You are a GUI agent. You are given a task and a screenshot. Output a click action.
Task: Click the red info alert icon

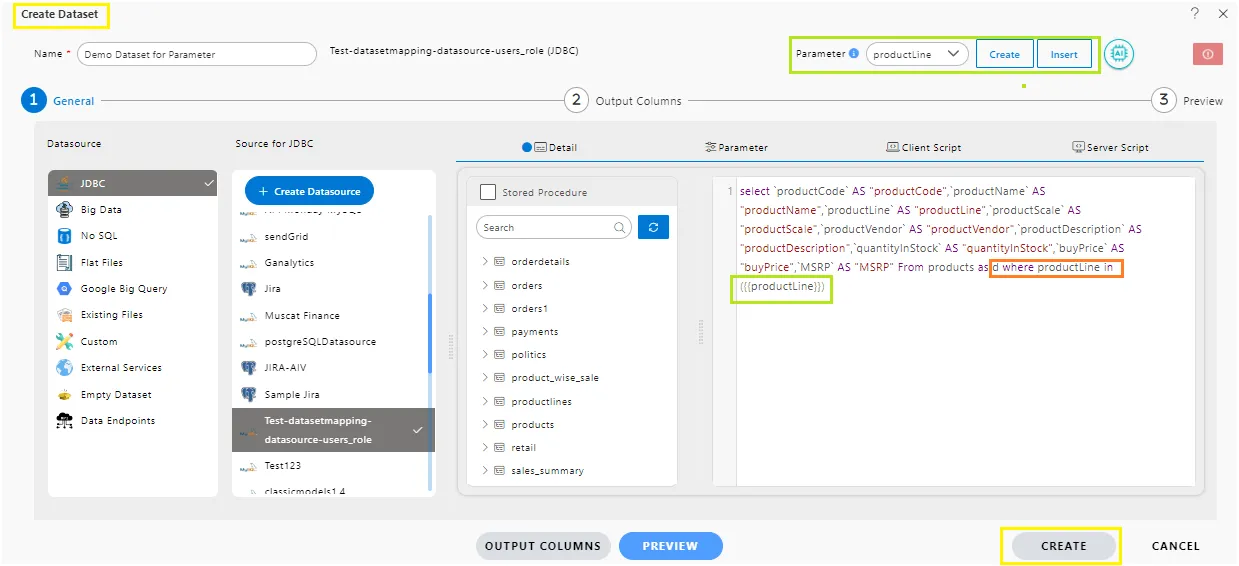tap(1207, 54)
